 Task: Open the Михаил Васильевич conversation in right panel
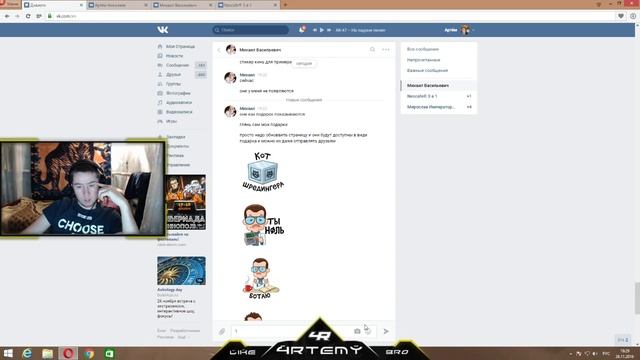click(x=439, y=86)
